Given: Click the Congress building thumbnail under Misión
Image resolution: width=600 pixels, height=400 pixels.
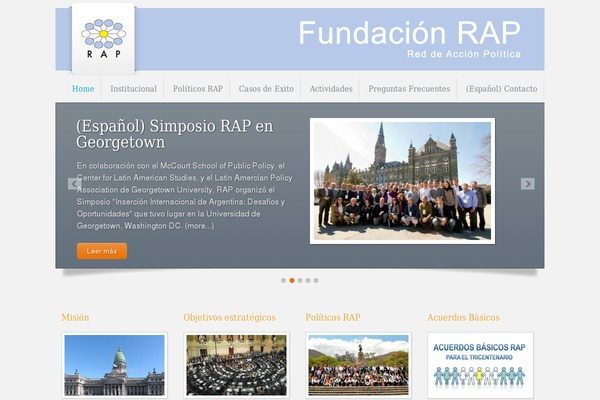Looking at the screenshot, I should click(x=114, y=365).
